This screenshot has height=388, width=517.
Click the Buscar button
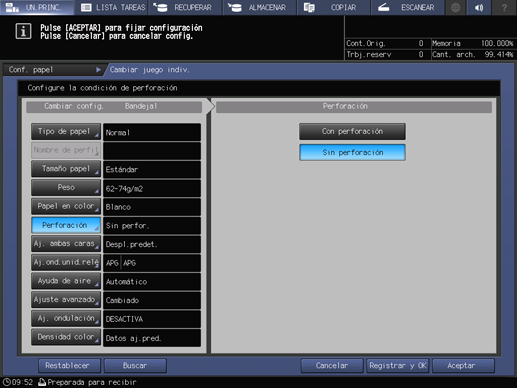click(x=135, y=366)
